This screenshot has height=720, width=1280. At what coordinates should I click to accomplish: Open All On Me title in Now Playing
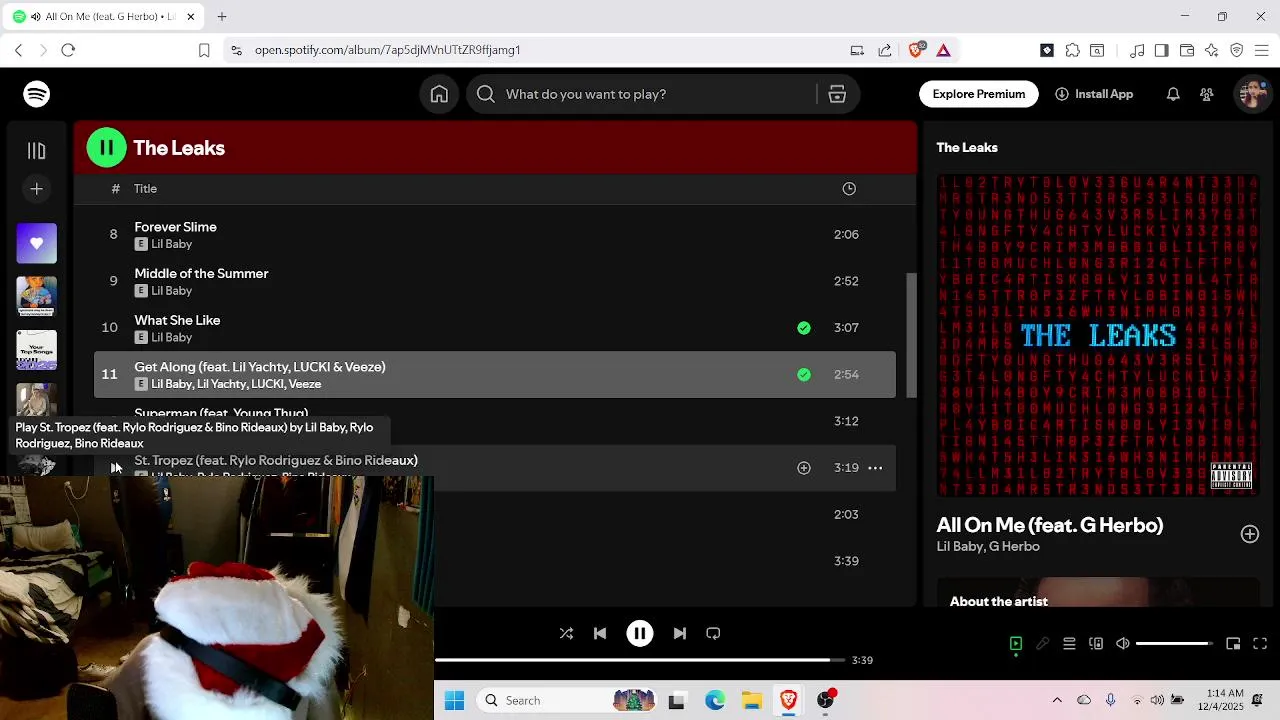coord(1049,525)
